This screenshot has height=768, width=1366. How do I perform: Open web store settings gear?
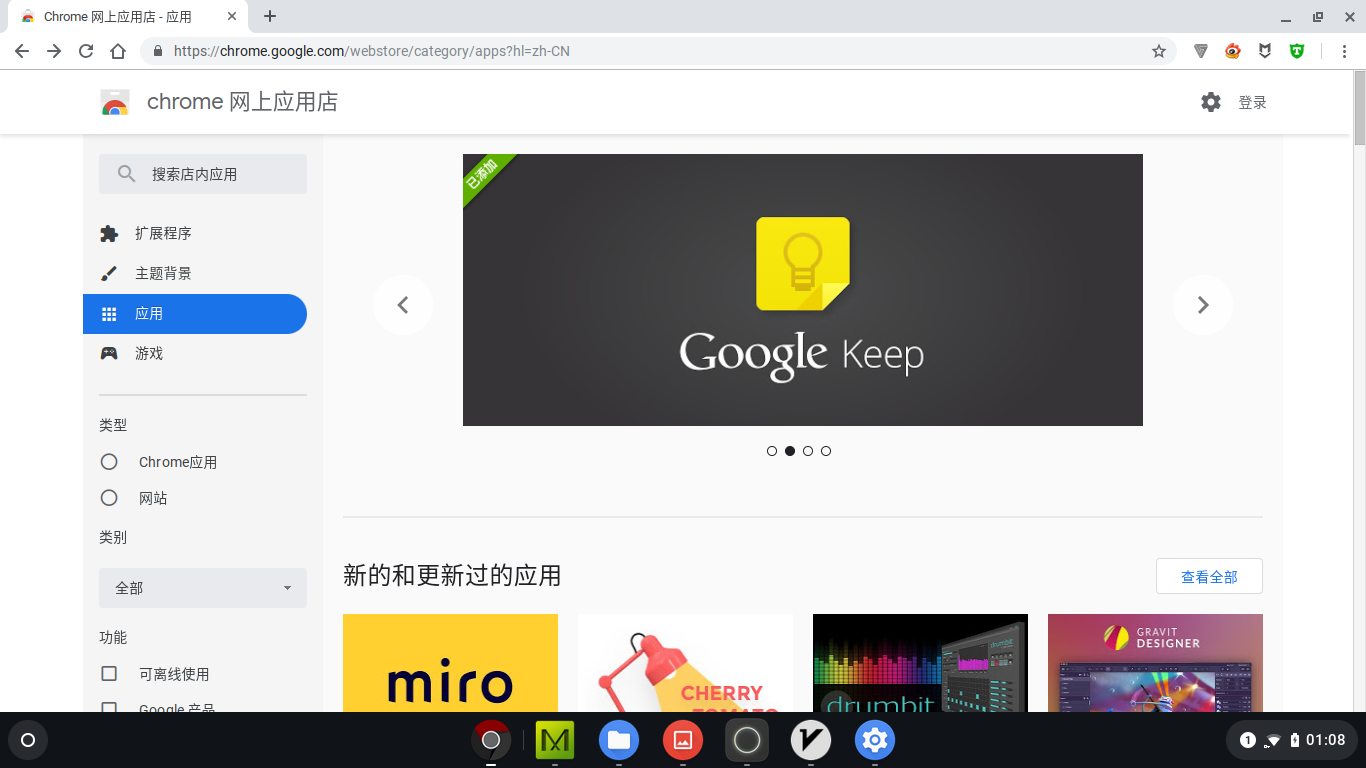pos(1211,102)
